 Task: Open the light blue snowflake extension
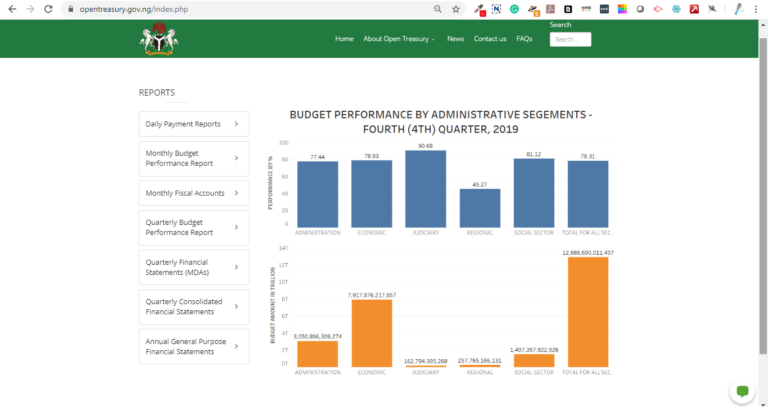click(x=676, y=9)
